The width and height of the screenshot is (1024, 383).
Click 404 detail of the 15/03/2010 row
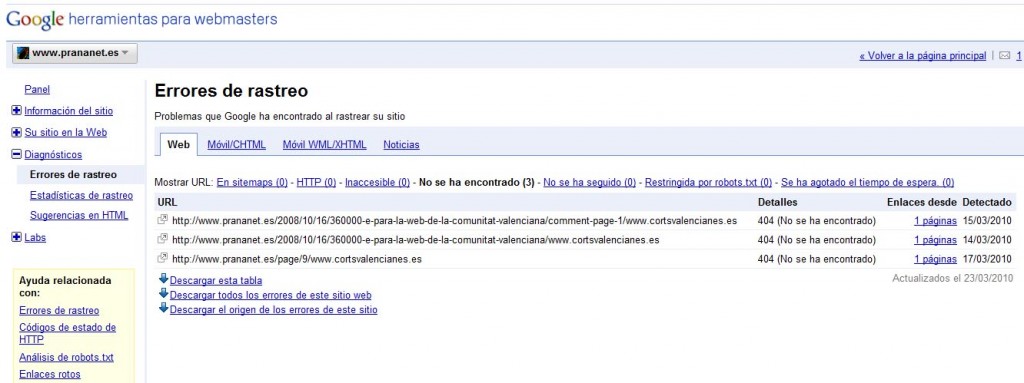[x=816, y=221]
